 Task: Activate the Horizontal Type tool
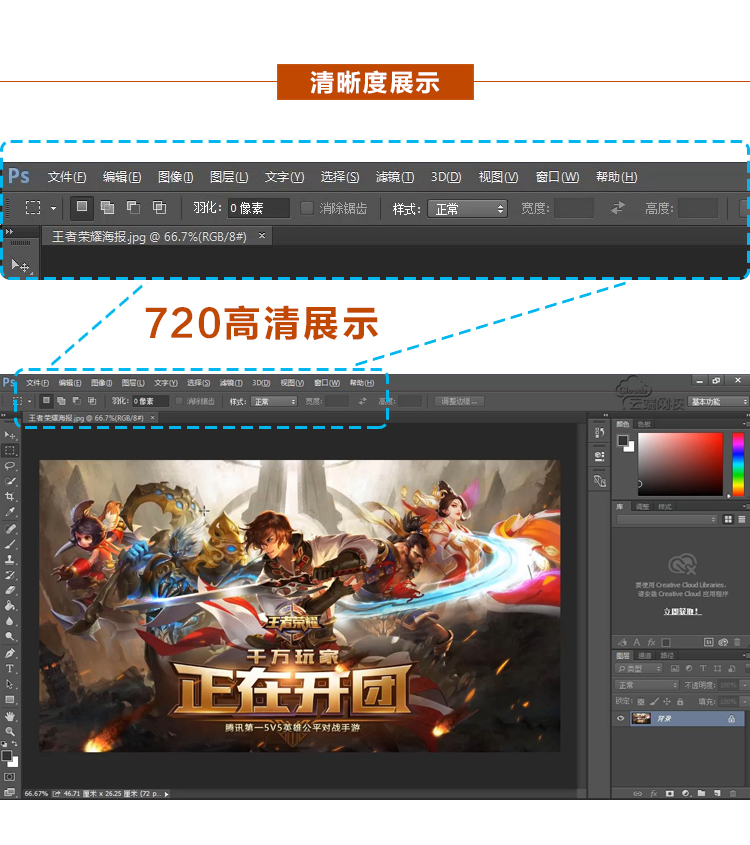click(10, 668)
